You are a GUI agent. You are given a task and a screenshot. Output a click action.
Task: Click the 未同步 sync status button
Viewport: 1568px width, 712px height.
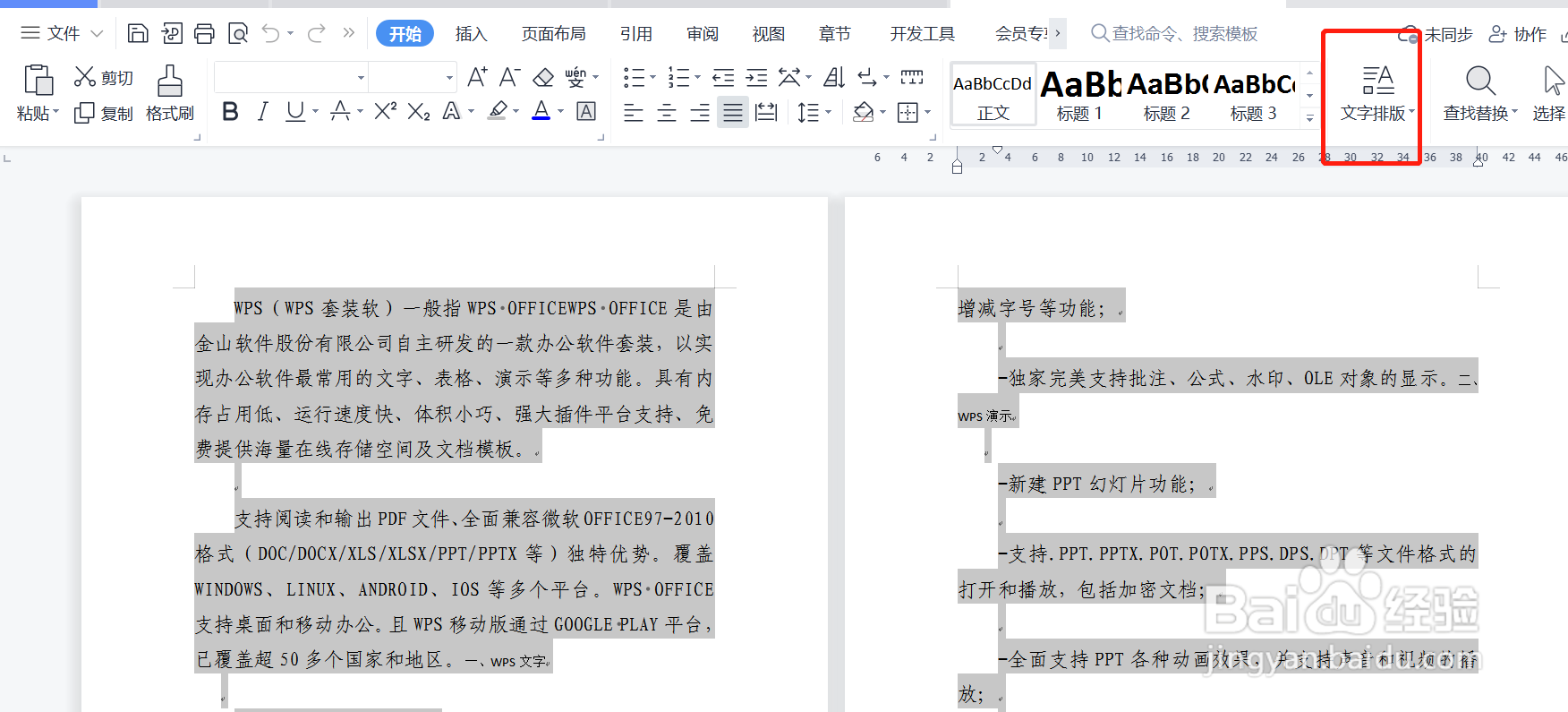(1436, 35)
